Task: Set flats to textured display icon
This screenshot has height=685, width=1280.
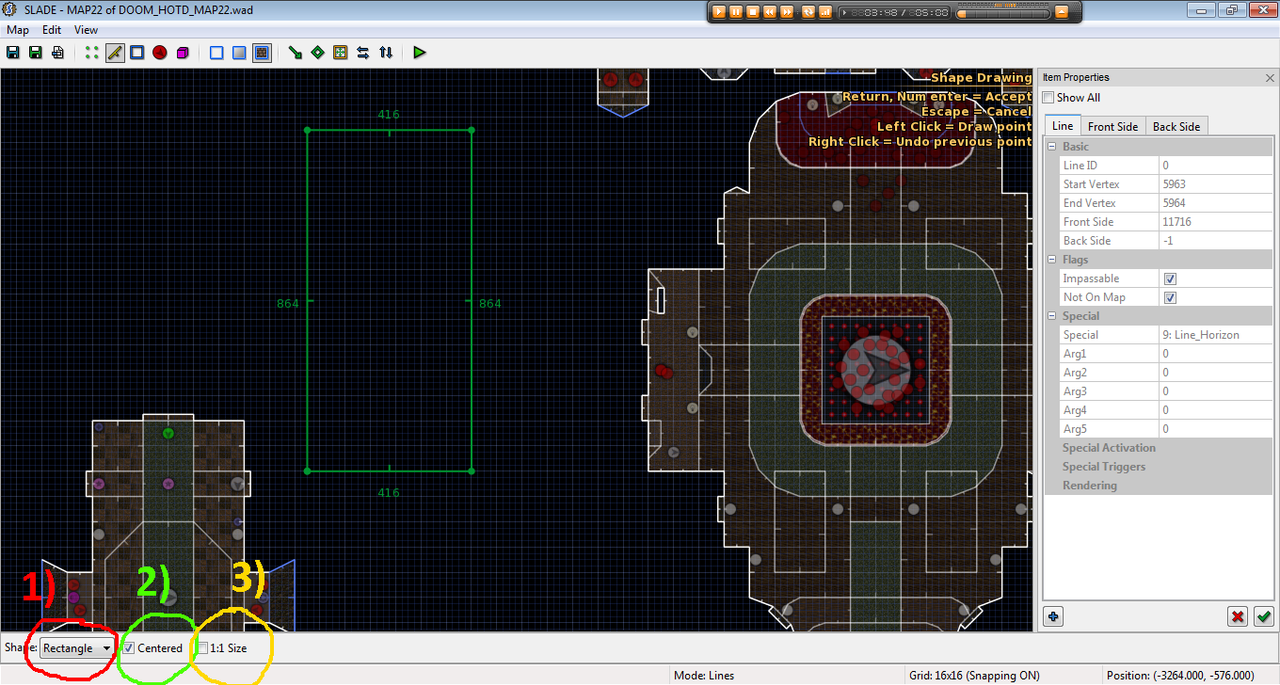Action: pos(262,52)
